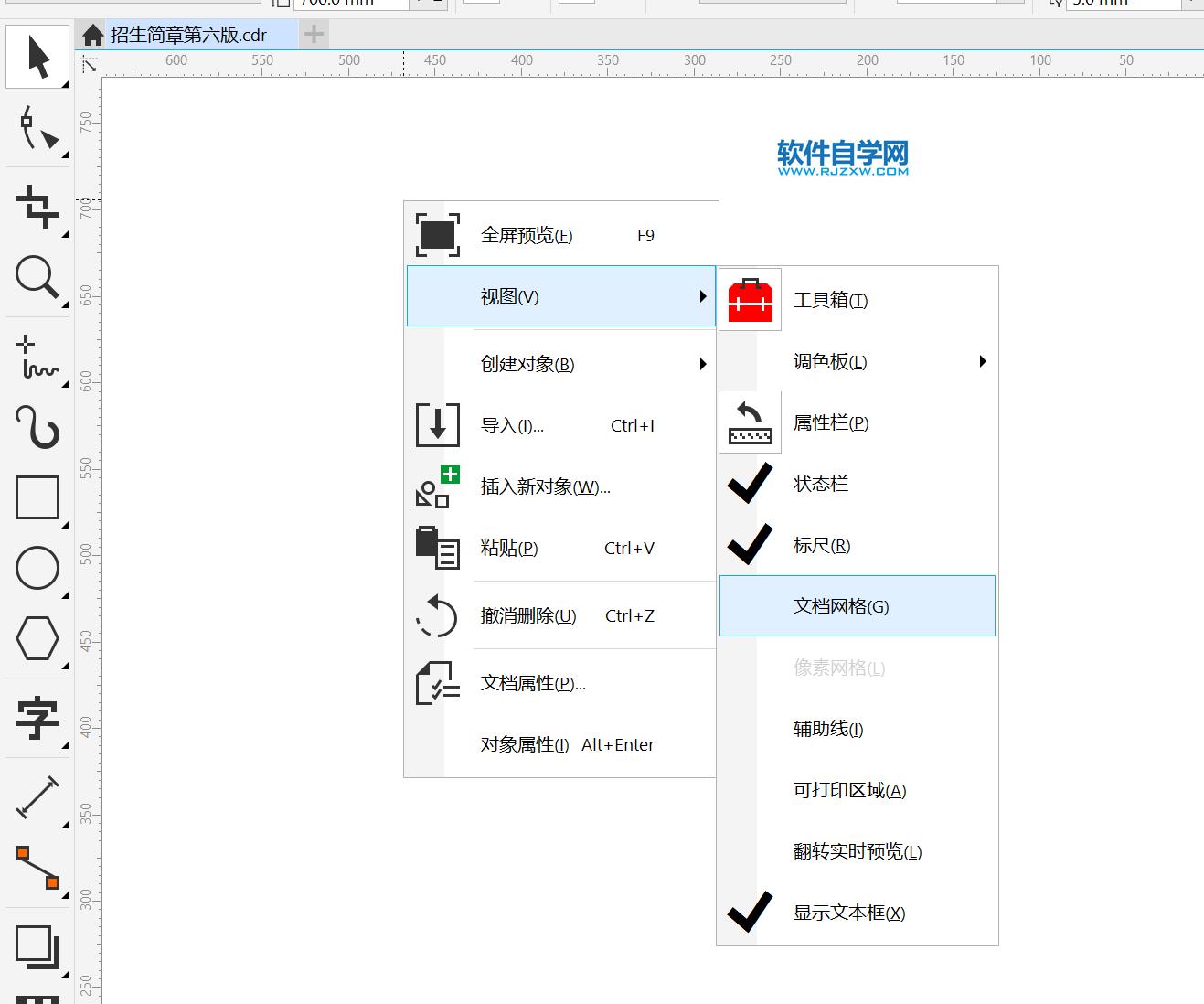Add a new document tab with plus
The image size is (1204, 1004).
(x=314, y=35)
